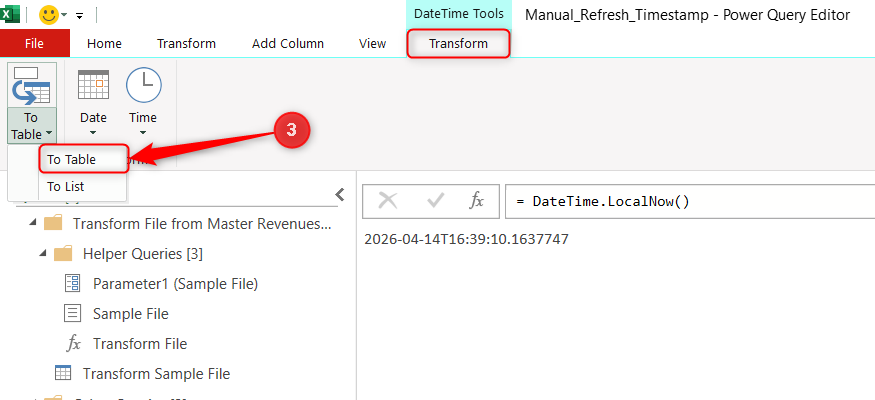Click the Sample File list icon
This screenshot has width=875, height=400.
(73, 314)
